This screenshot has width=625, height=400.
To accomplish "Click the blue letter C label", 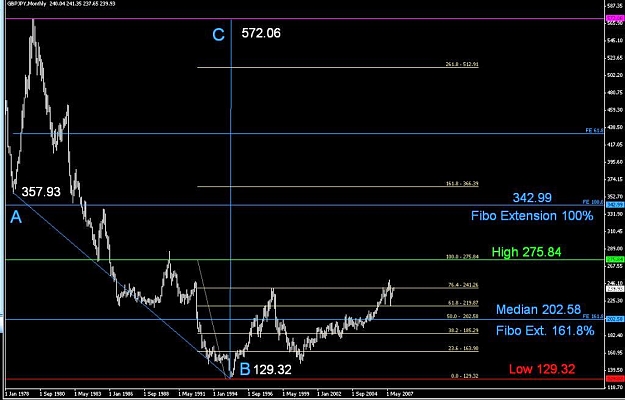I will point(218,35).
